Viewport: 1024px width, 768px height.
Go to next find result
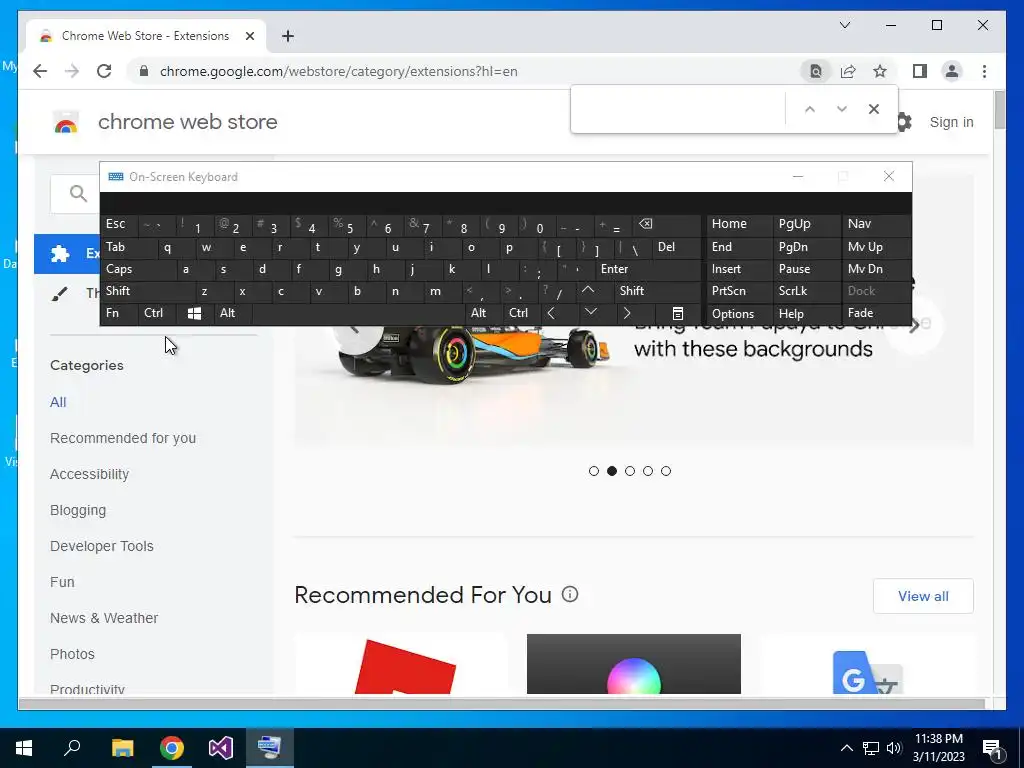tap(842, 109)
